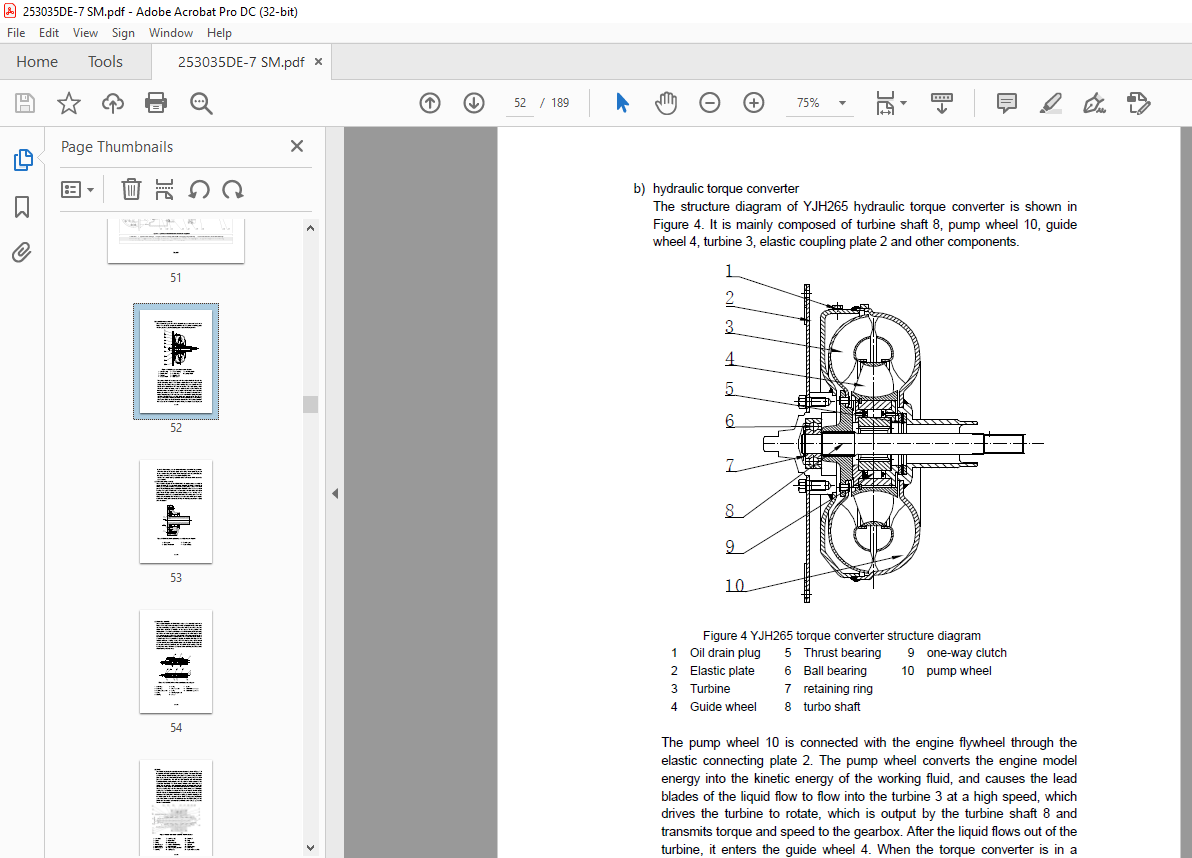Go to next page arrow
1192x858 pixels.
click(474, 103)
